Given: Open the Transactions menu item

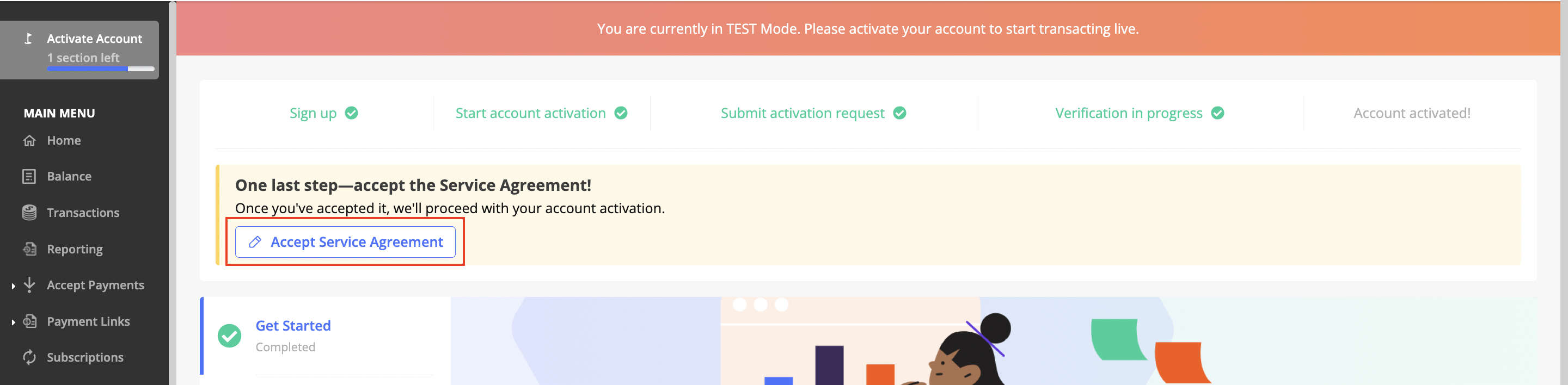Looking at the screenshot, I should point(83,213).
